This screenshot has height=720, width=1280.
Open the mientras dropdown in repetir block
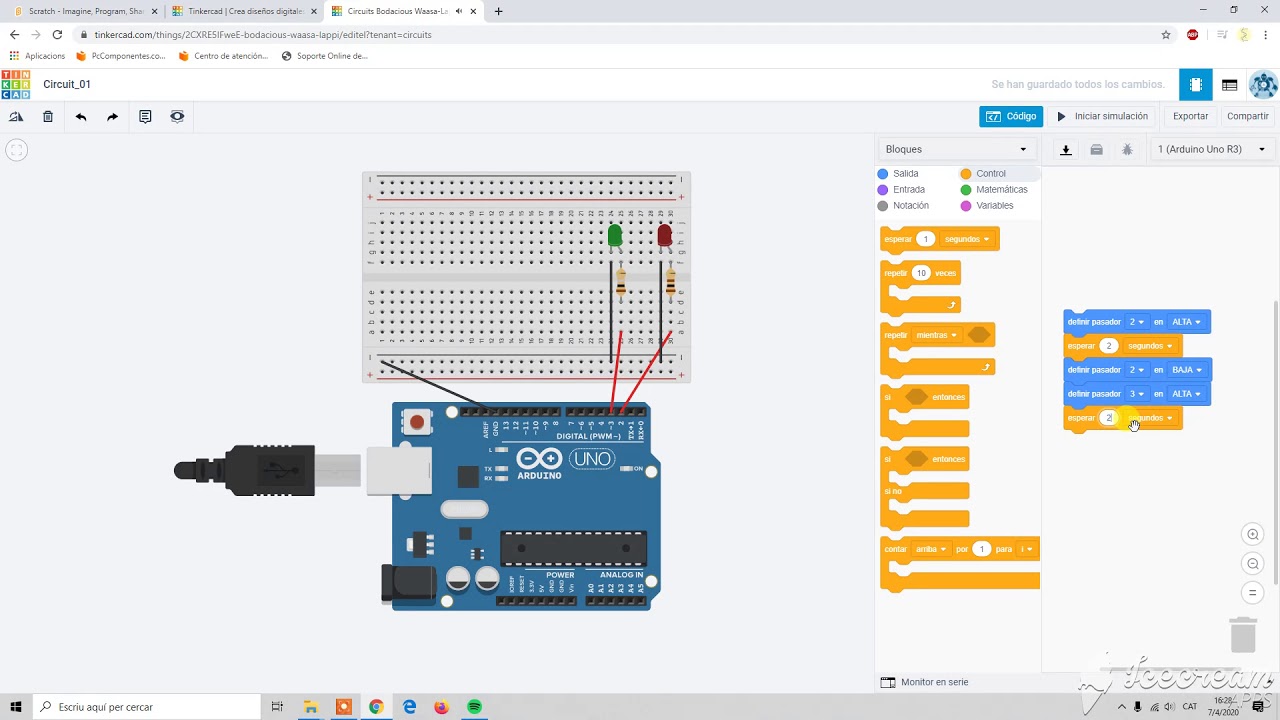pos(937,335)
